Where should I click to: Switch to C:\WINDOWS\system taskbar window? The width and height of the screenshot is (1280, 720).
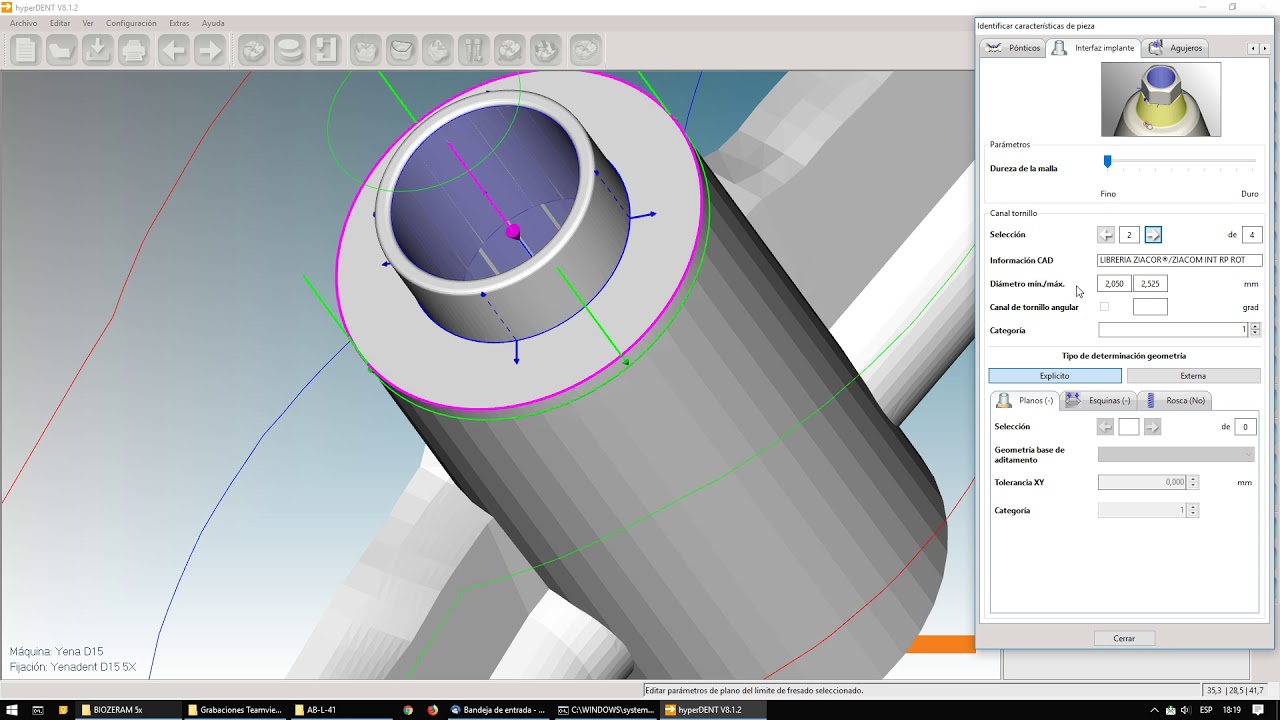(x=605, y=710)
